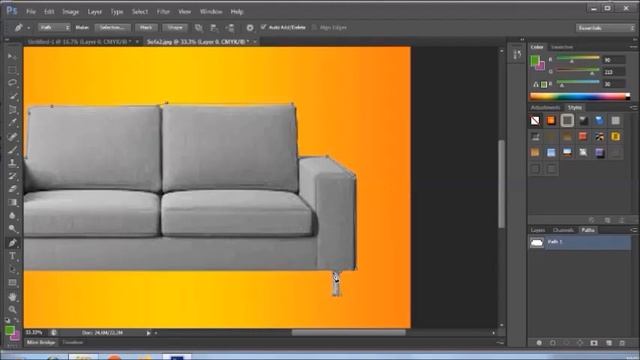Viewport: 640px width, 360px height.
Task: Click the Mask button in options bar
Action: pyautogui.click(x=146, y=28)
